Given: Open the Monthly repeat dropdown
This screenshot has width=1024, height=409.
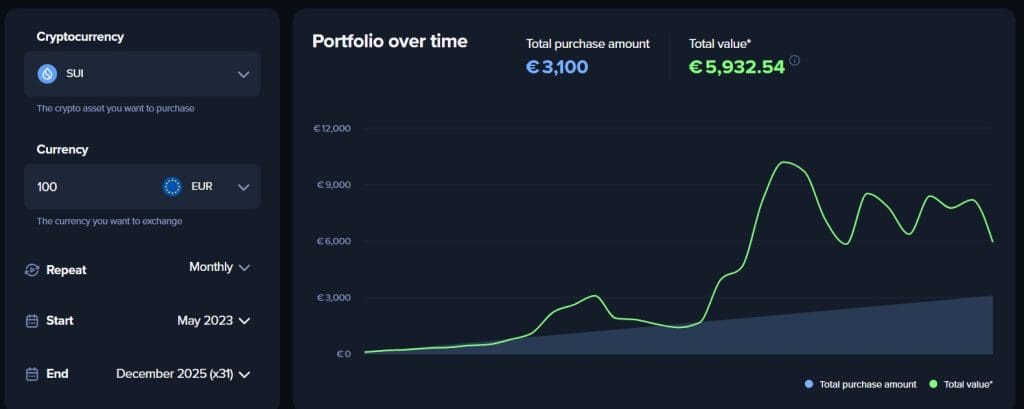Looking at the screenshot, I should coord(220,267).
